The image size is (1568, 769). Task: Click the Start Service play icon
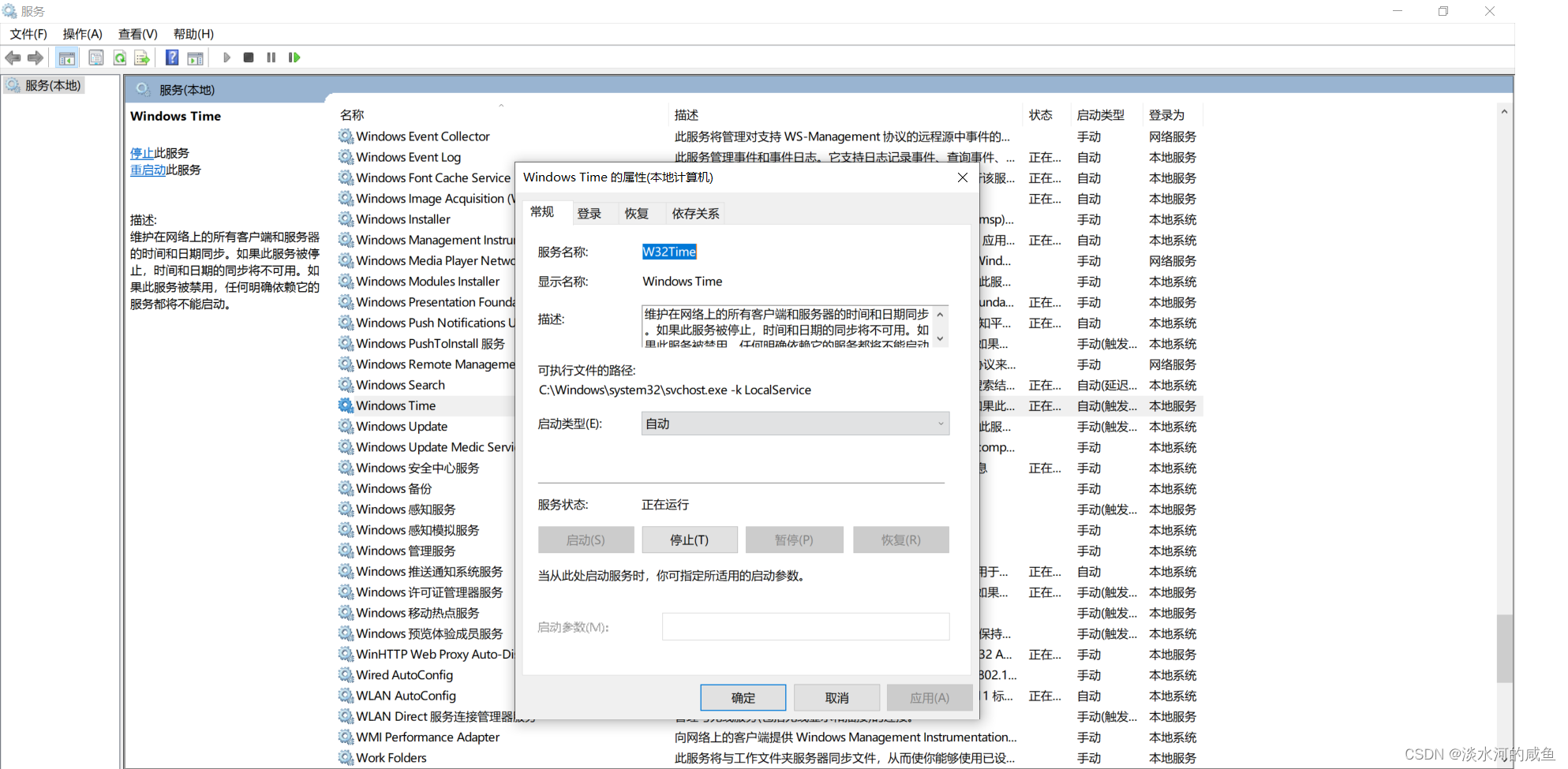click(226, 58)
